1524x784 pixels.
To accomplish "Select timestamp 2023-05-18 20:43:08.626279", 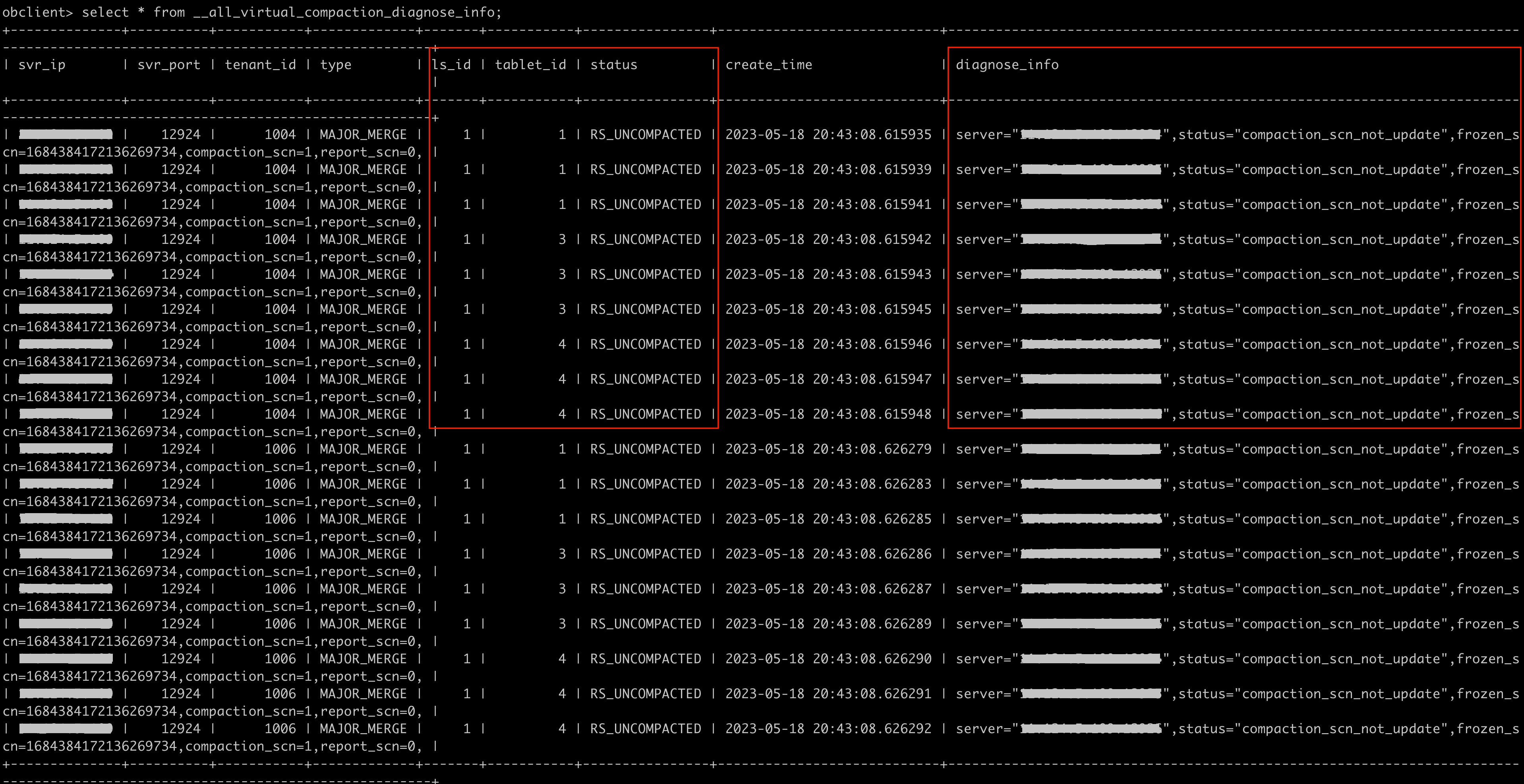I will [828, 449].
